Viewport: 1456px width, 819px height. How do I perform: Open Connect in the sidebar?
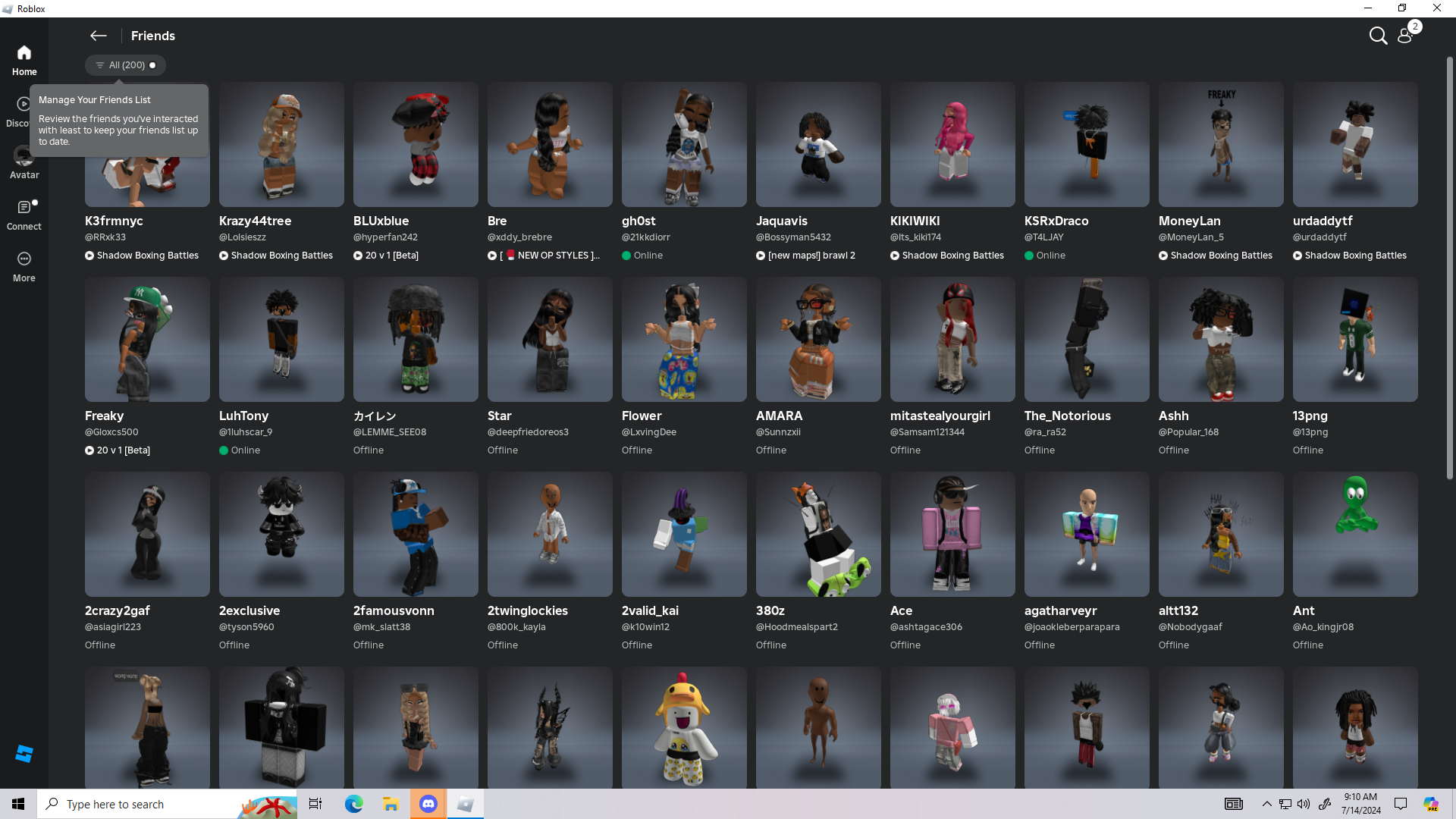[24, 215]
